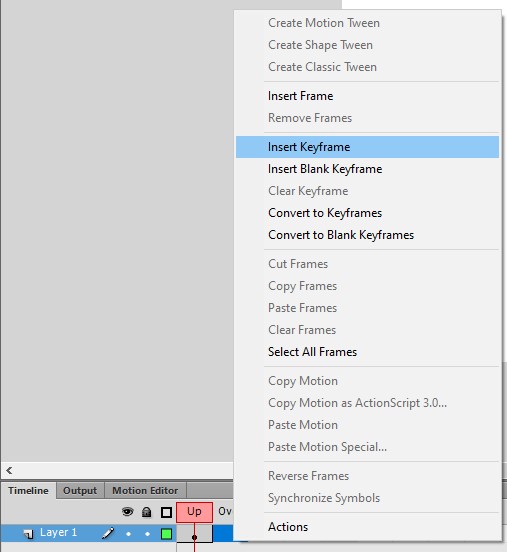Viewport: 507px width, 552px height.
Task: Click the Up frame header
Action: (194, 512)
